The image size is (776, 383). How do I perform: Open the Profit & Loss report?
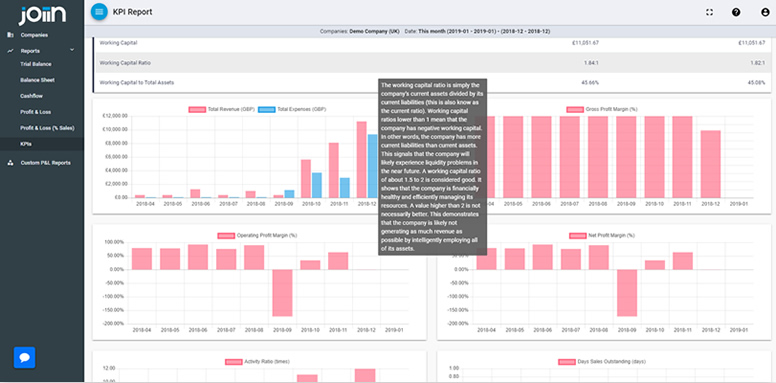[x=36, y=112]
